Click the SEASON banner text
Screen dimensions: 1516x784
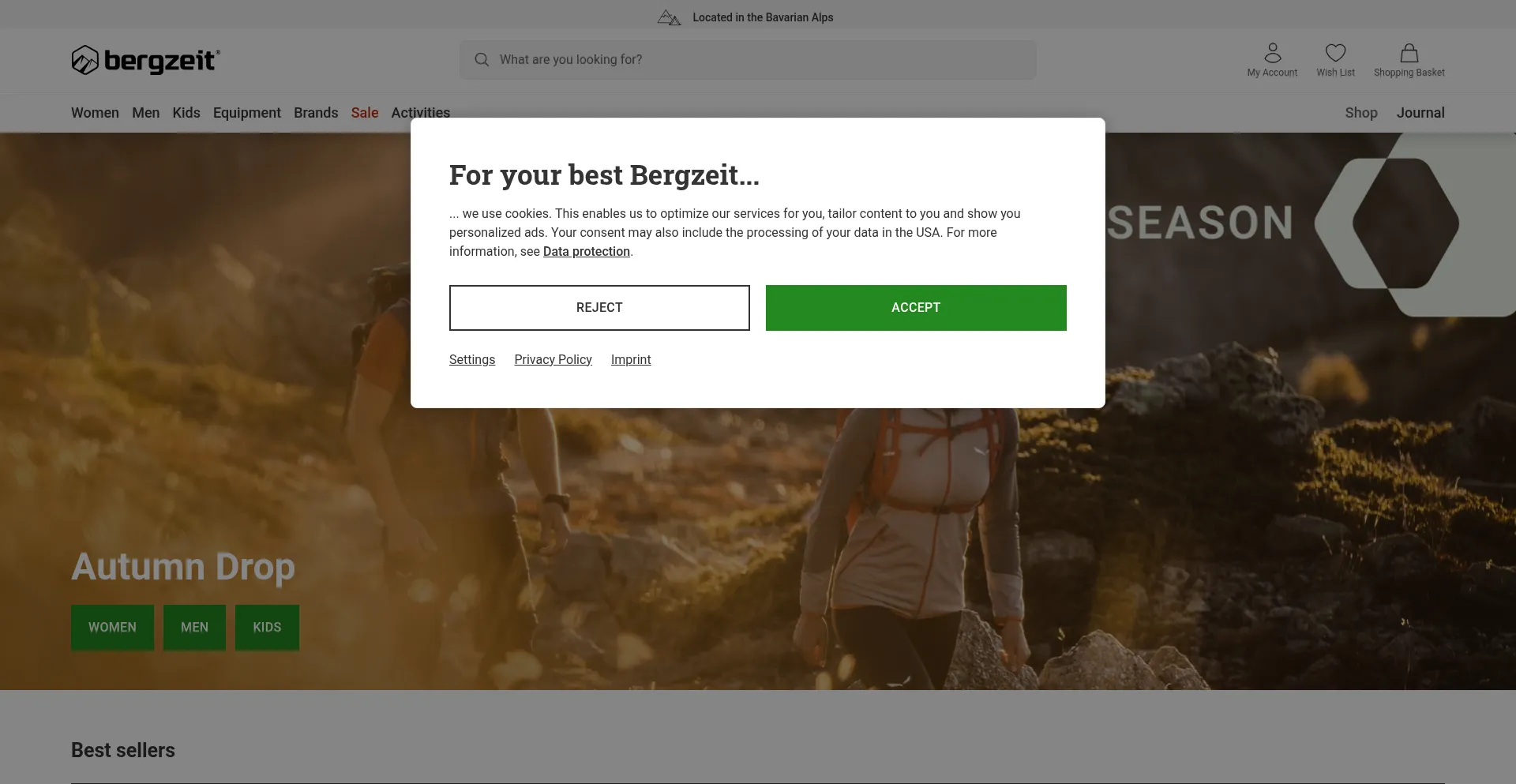tap(1200, 223)
